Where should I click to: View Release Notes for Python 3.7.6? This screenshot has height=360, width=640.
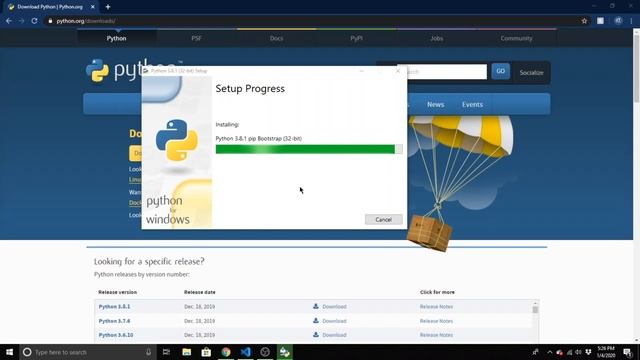(x=436, y=321)
